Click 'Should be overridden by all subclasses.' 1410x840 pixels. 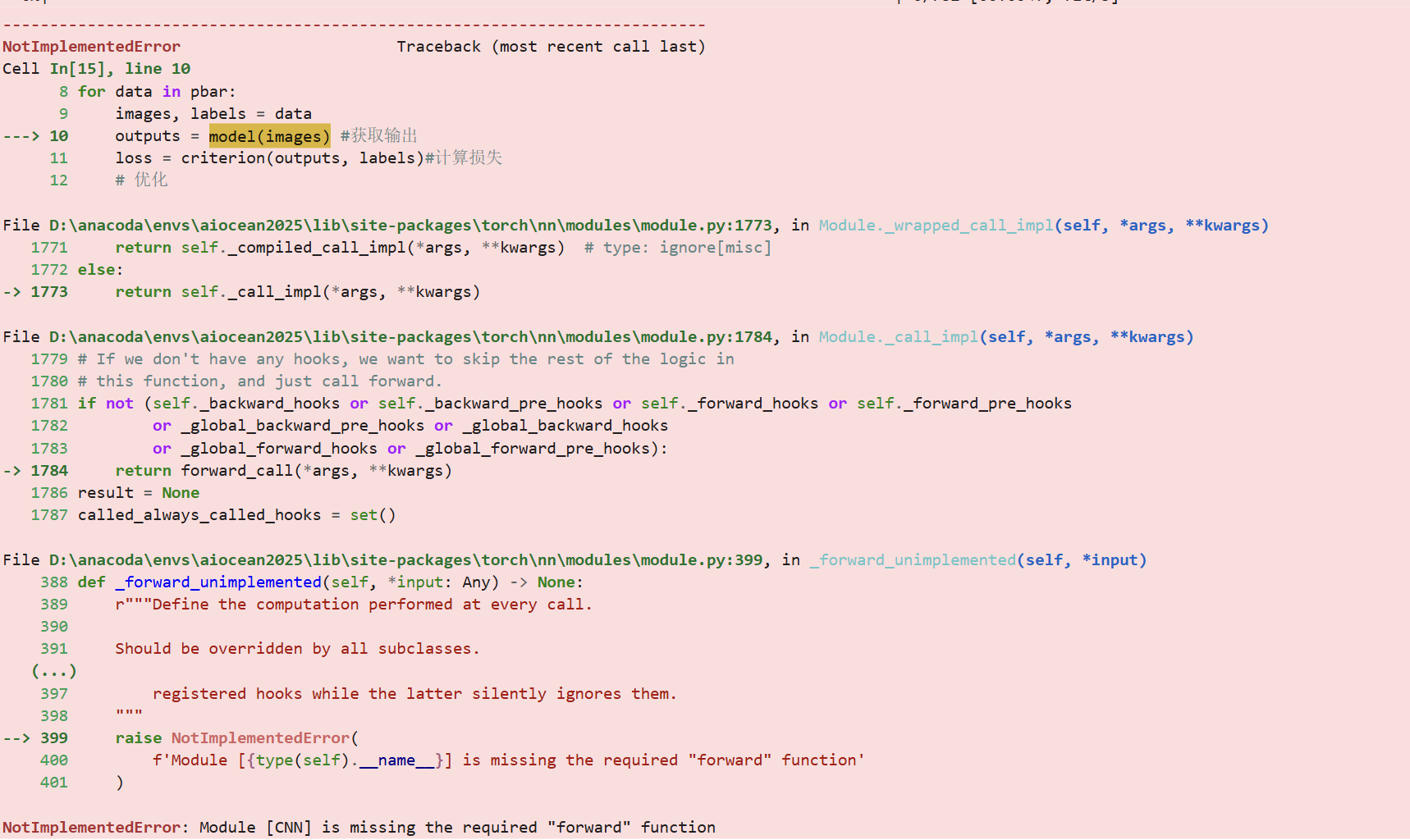coord(297,649)
